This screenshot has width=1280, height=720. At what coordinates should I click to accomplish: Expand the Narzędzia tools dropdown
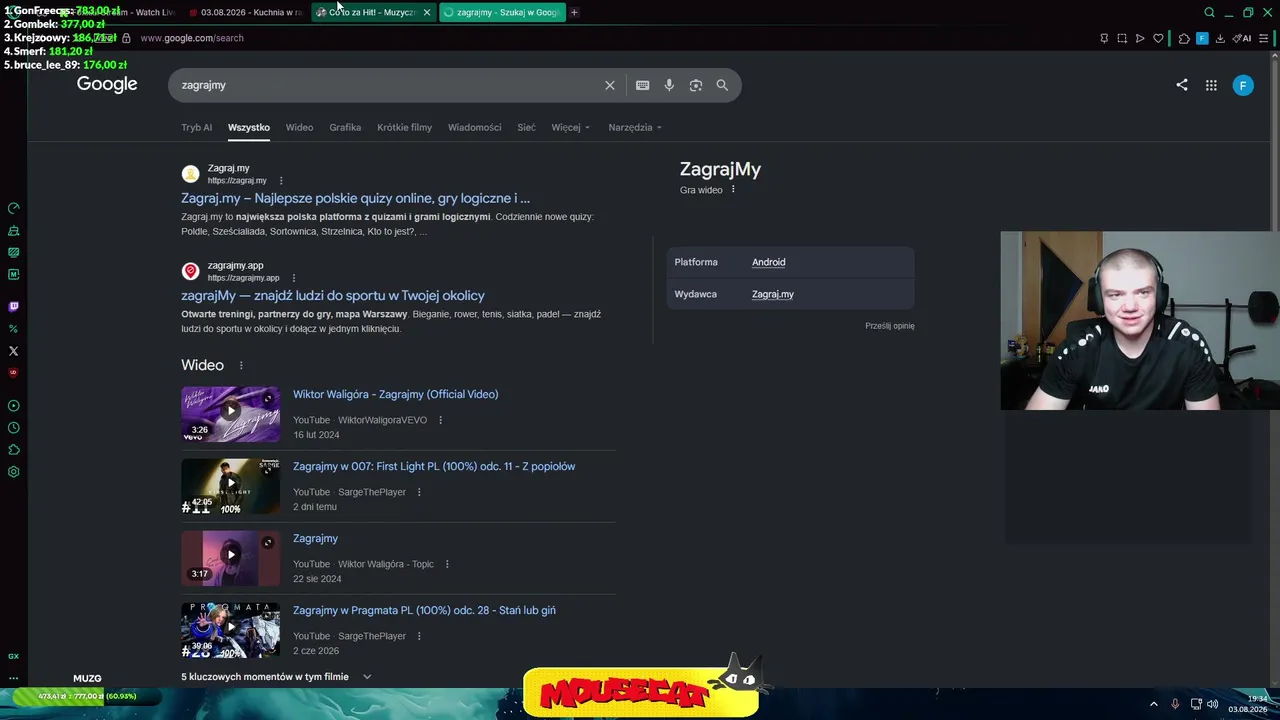pyautogui.click(x=635, y=127)
